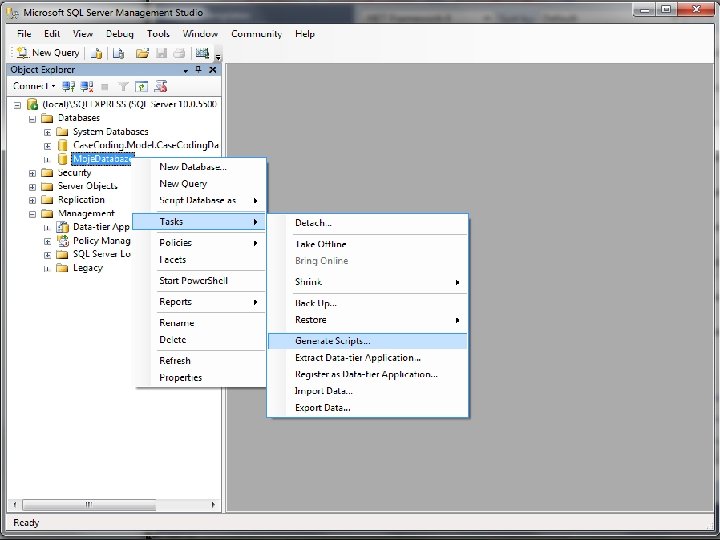Click the Replication folder icon
Image resolution: width=720 pixels, height=540 pixels.
click(47, 200)
